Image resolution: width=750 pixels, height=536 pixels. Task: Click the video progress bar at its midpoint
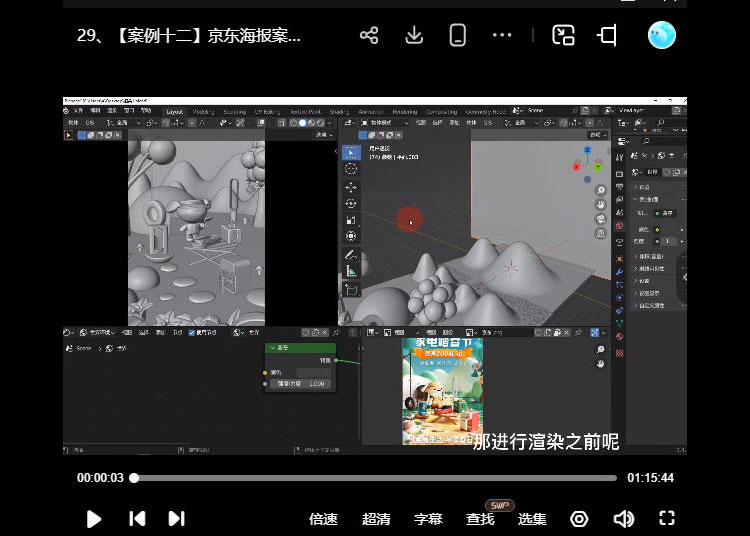375,478
